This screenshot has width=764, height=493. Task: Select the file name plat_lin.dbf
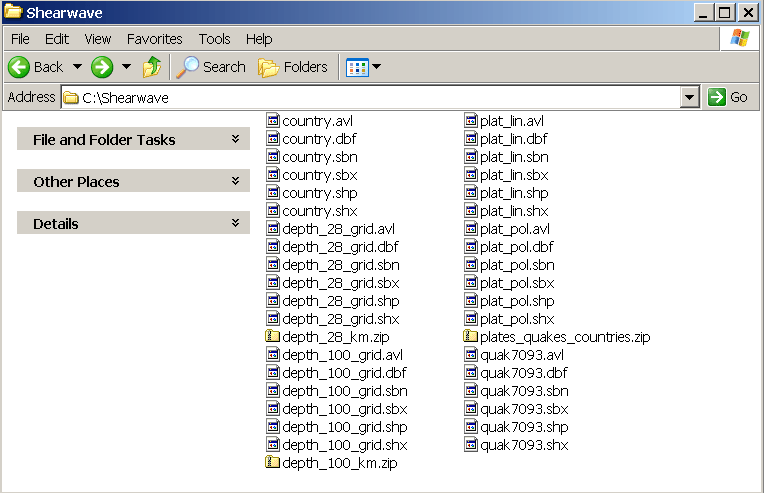coord(514,139)
